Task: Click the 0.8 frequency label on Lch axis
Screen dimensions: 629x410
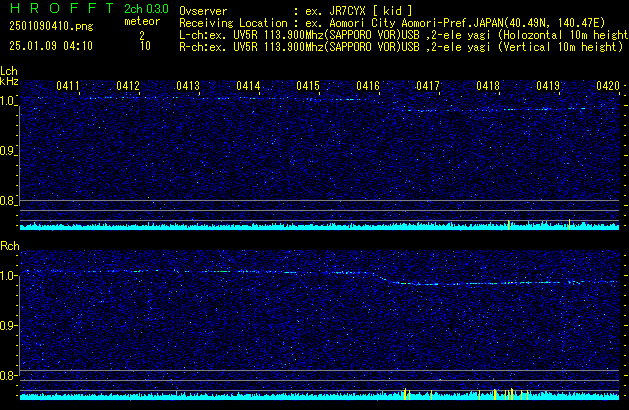Action: 7,201
